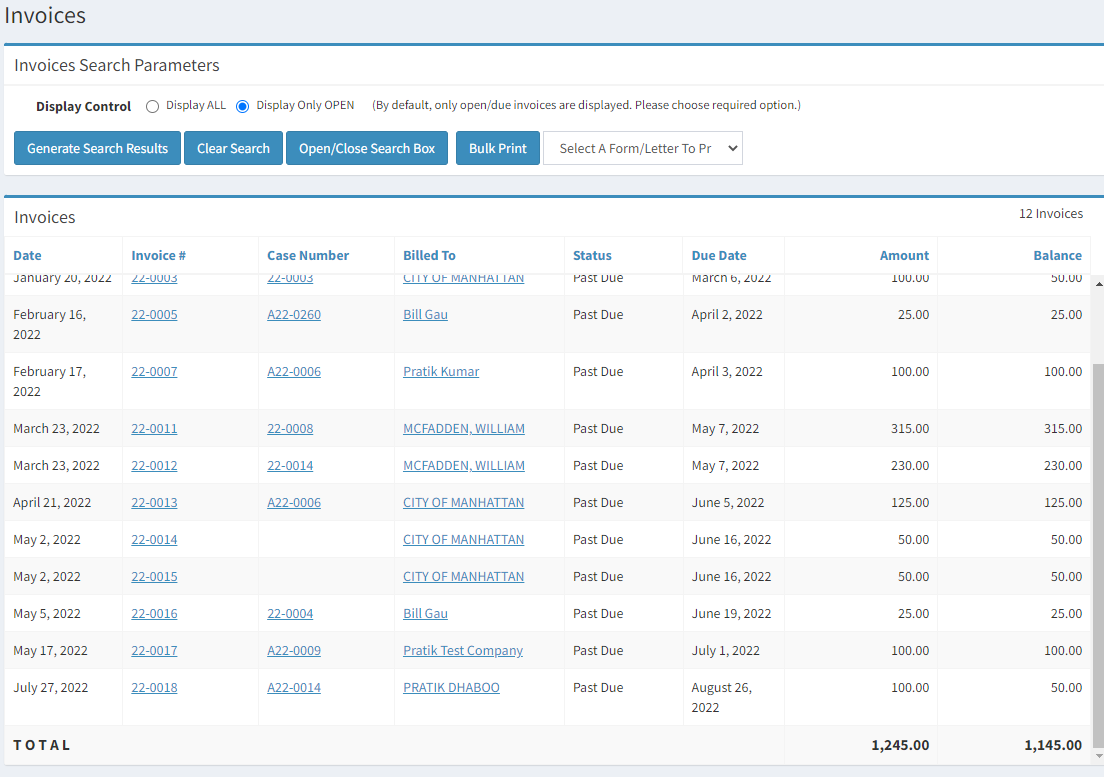Click the Invoices Search Parameters heading

click(117, 65)
